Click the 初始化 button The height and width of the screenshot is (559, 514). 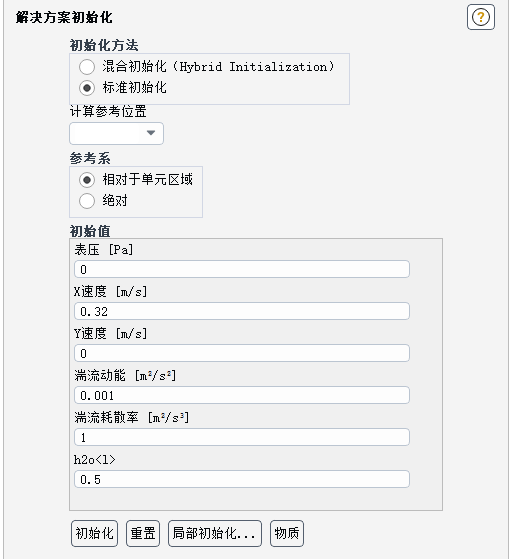(x=94, y=533)
